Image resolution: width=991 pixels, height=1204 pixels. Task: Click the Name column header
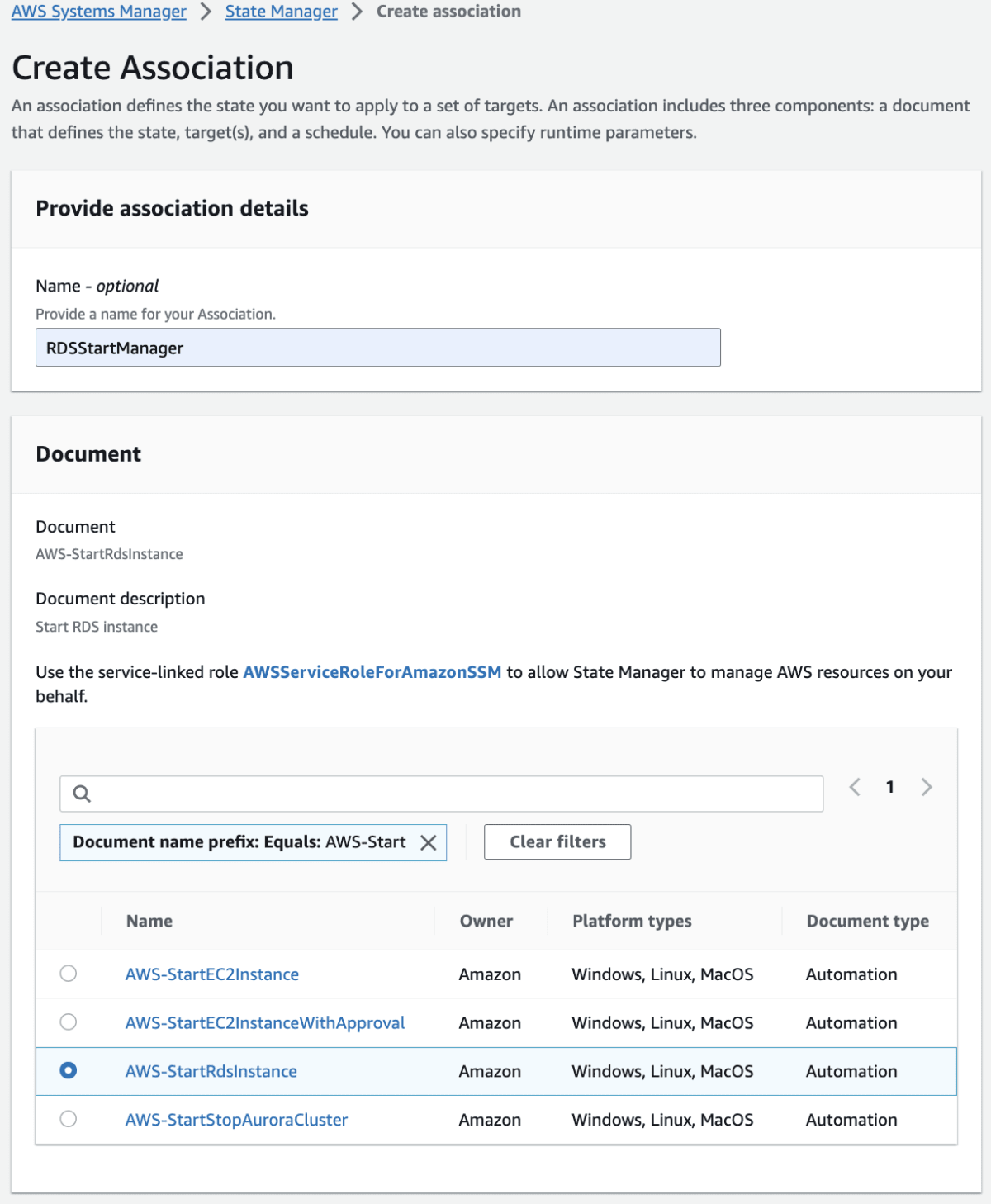(149, 921)
